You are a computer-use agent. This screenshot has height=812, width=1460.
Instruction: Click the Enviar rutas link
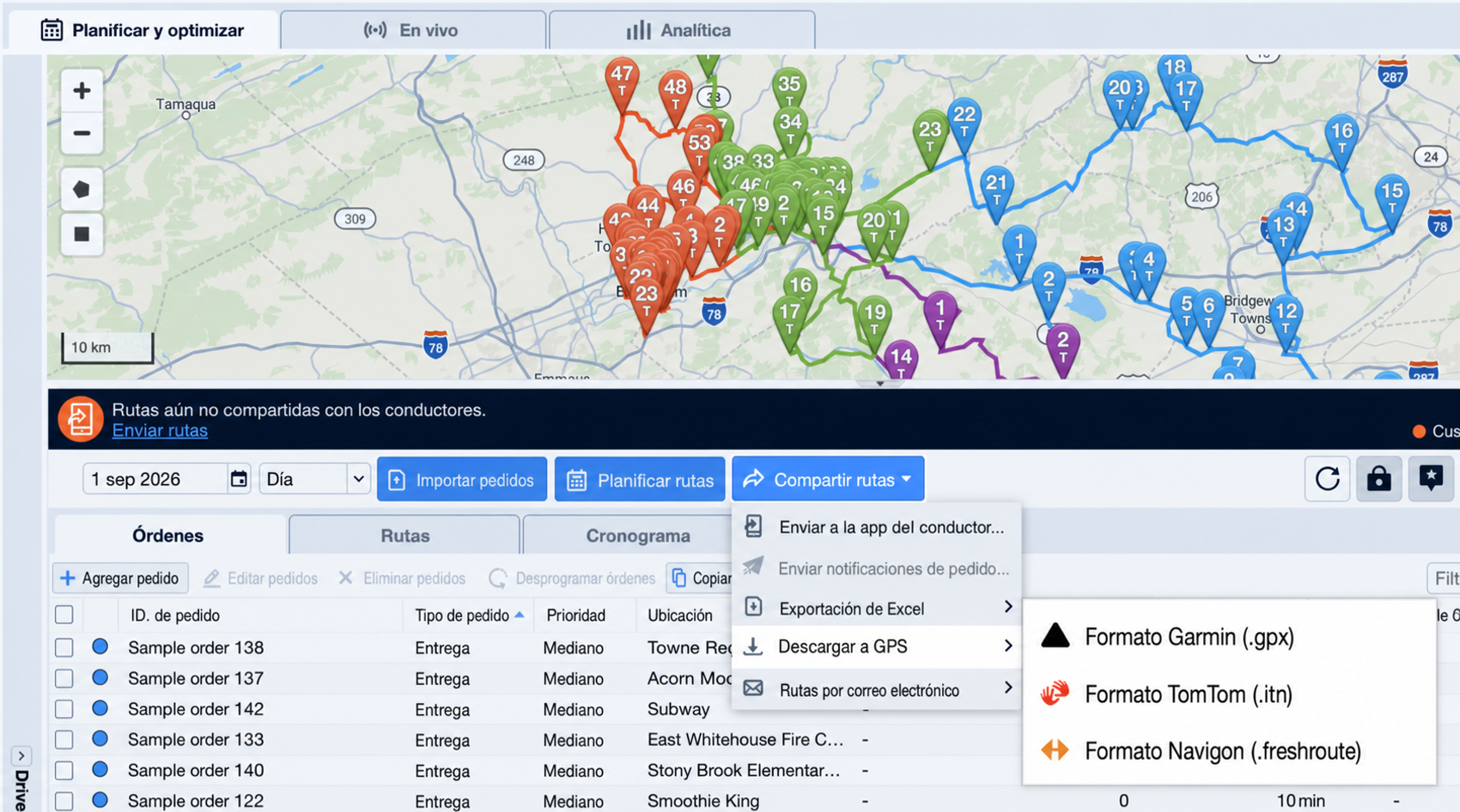(x=160, y=430)
